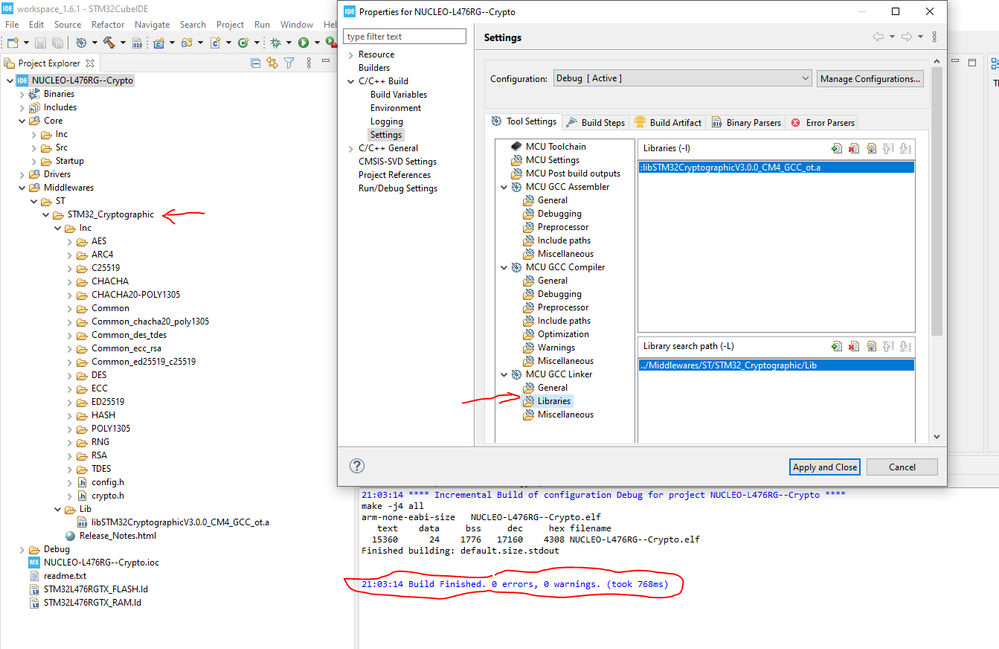
Task: Open the Refactor menu
Action: (x=108, y=24)
